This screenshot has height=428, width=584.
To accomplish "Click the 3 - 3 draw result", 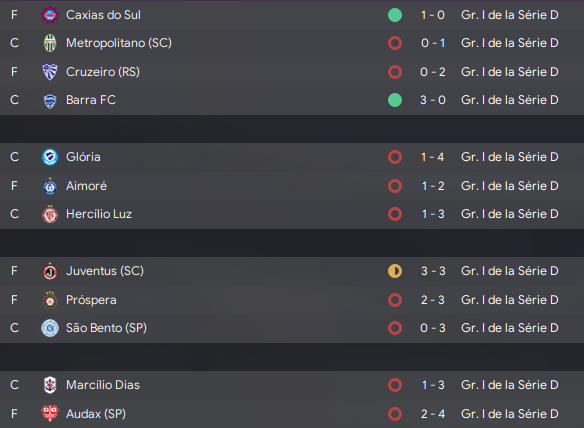I will 433,271.
